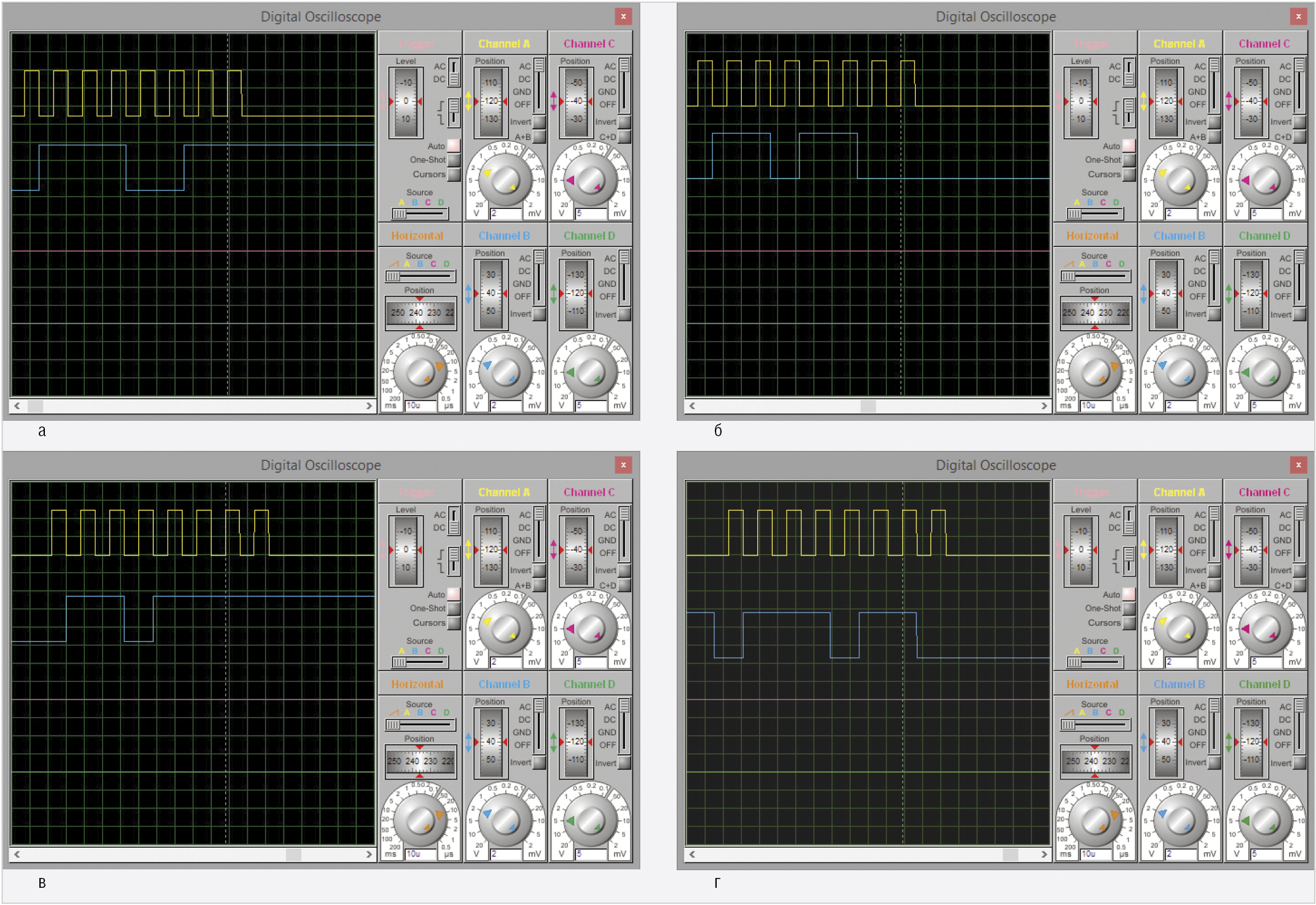Click Channel A volts knob in oscilloscope г
This screenshot has height=905, width=1316.
[1180, 629]
